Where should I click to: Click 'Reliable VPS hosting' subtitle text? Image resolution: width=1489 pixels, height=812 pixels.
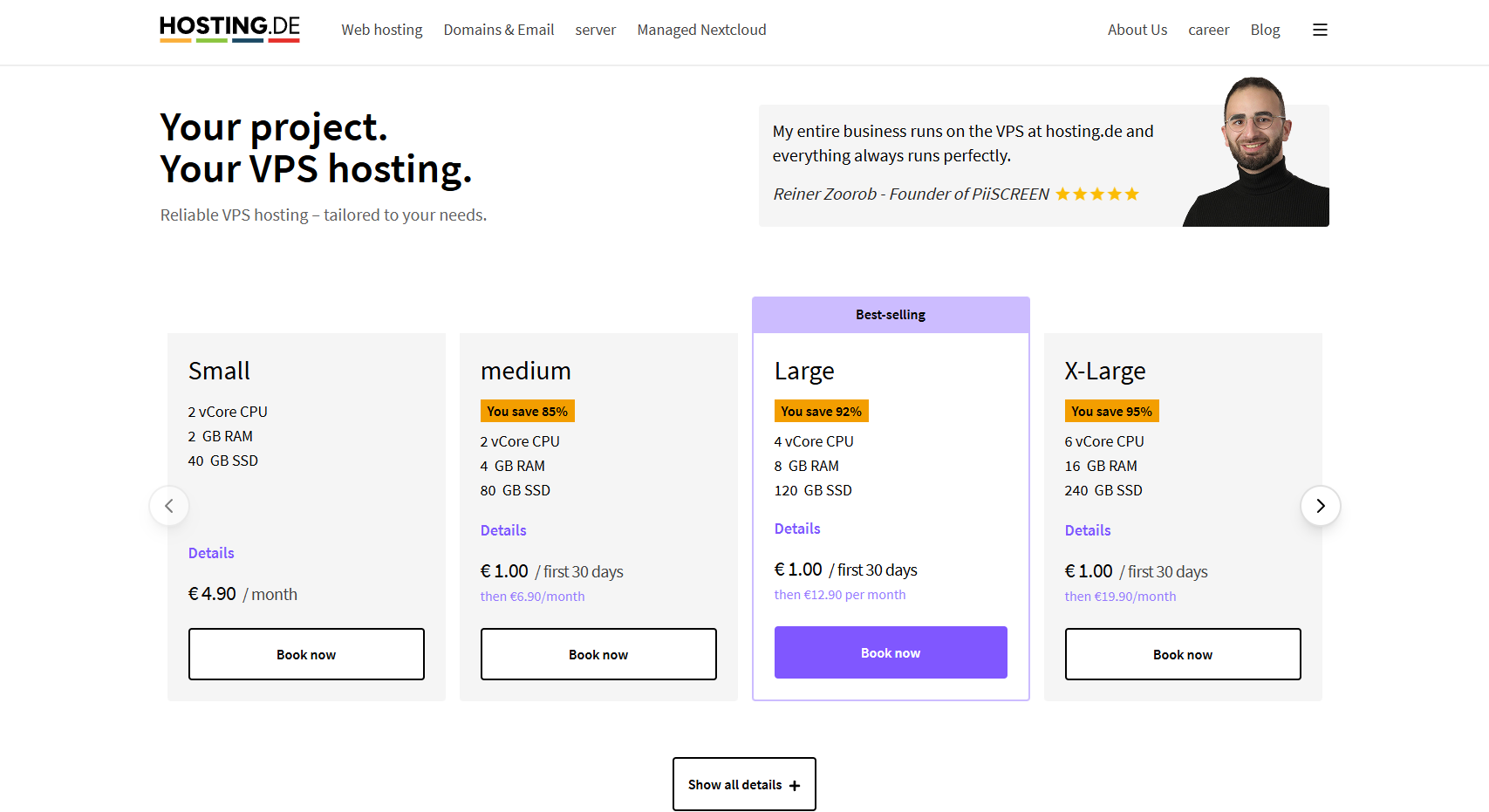(324, 215)
